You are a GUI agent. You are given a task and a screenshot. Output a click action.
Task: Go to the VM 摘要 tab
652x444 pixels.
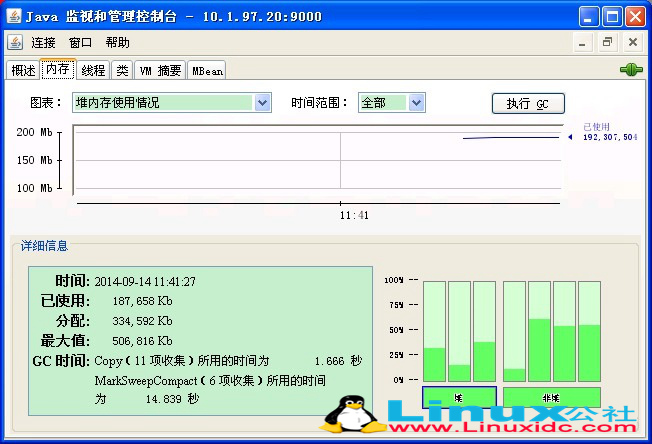point(161,70)
